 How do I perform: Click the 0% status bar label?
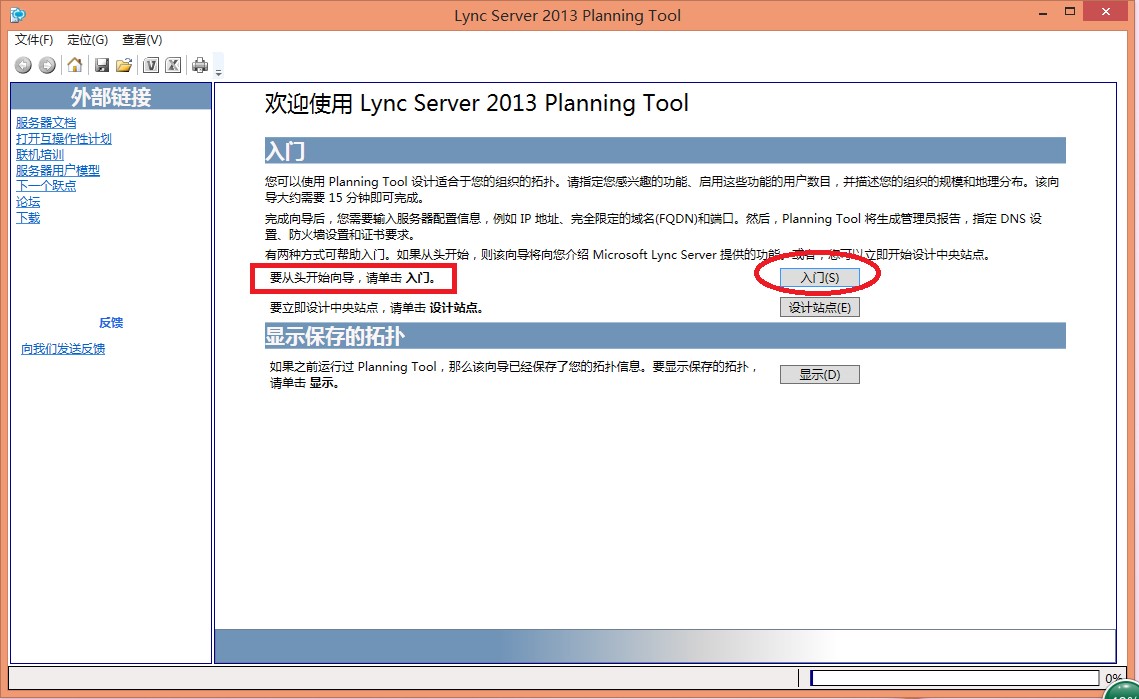1114,678
